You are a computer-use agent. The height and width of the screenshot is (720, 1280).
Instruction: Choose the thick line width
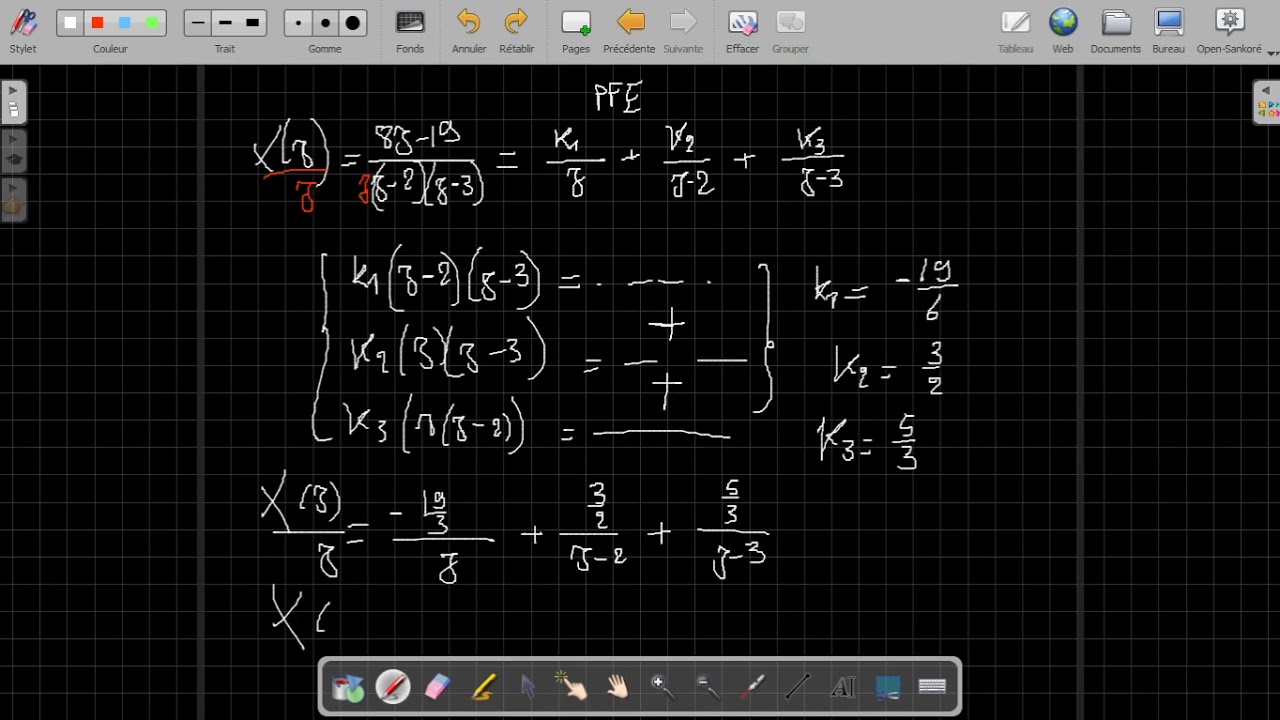(x=252, y=23)
